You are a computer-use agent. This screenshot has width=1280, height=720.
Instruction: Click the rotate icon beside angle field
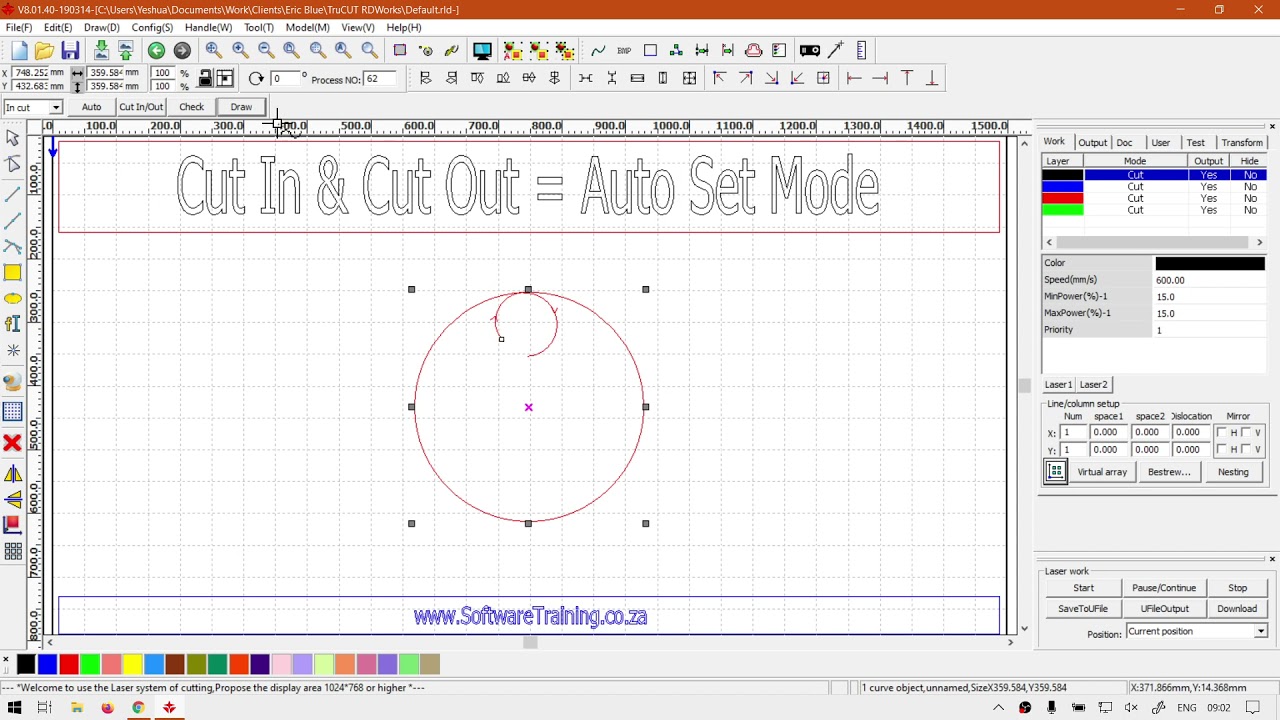click(256, 79)
